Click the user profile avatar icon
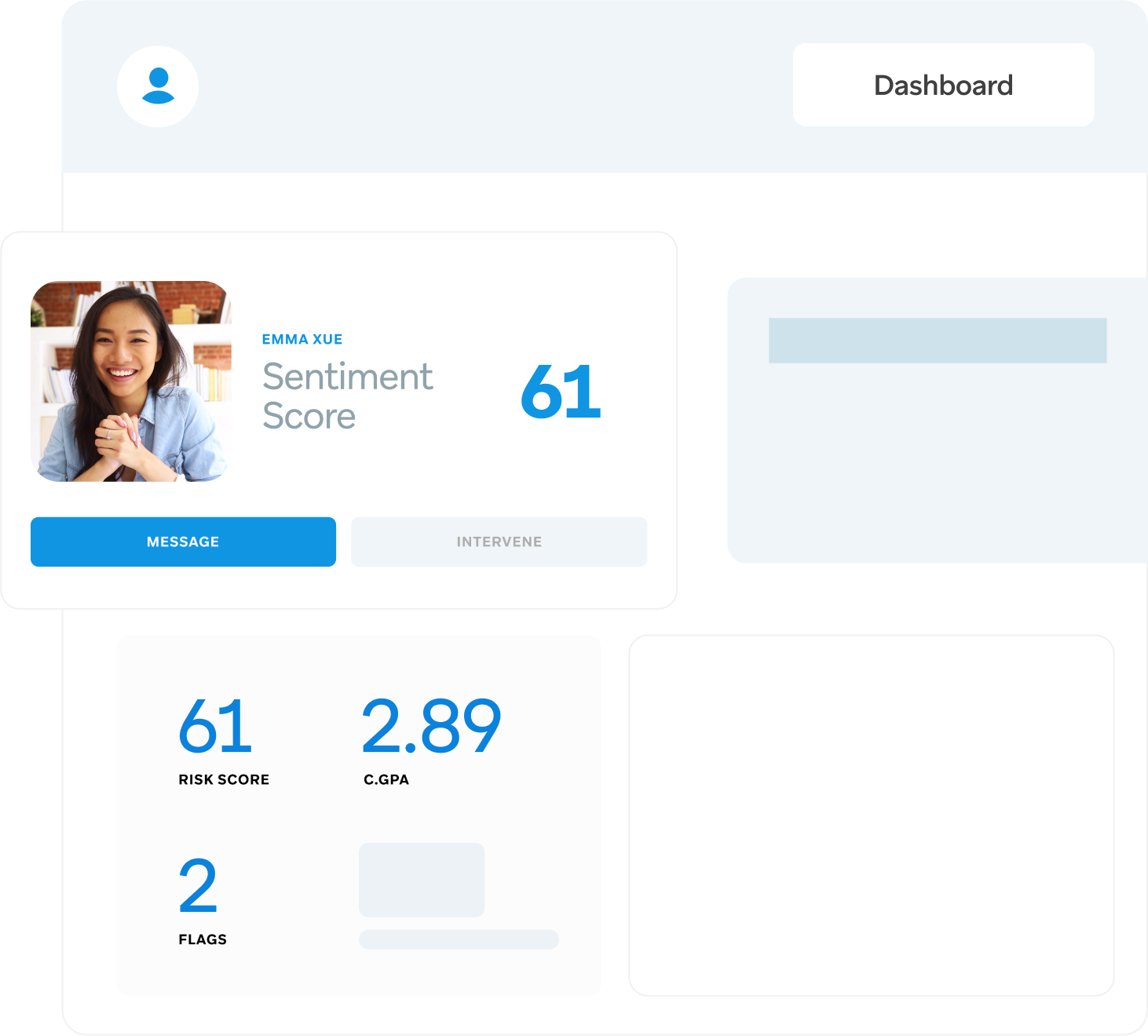Screen dimensions: 1148x1036 pos(158,86)
